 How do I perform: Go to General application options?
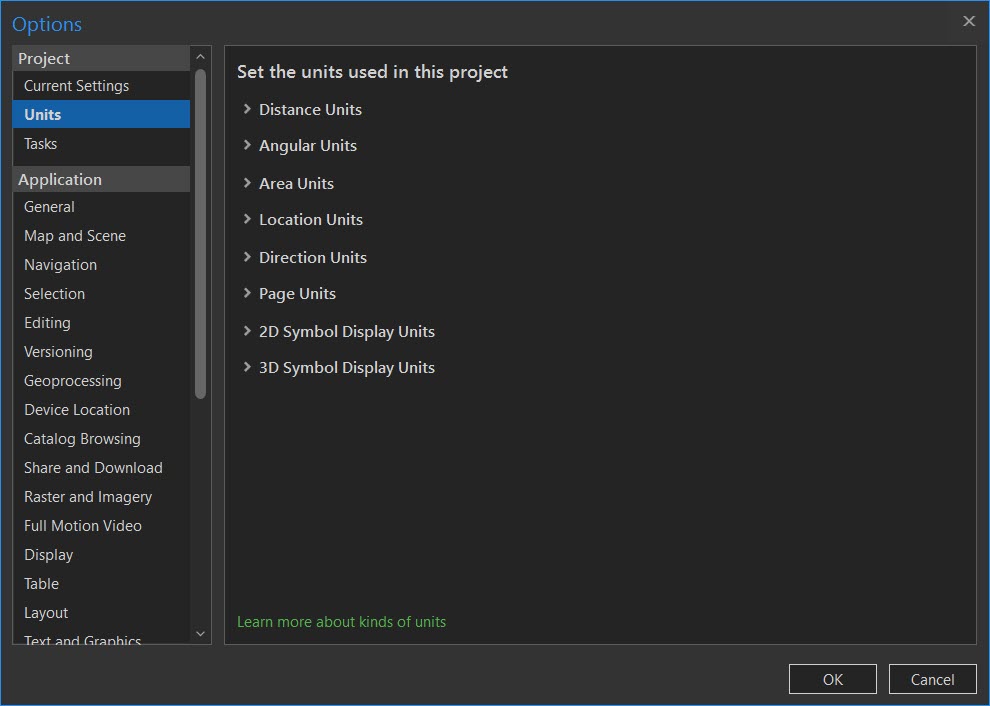[x=49, y=207]
